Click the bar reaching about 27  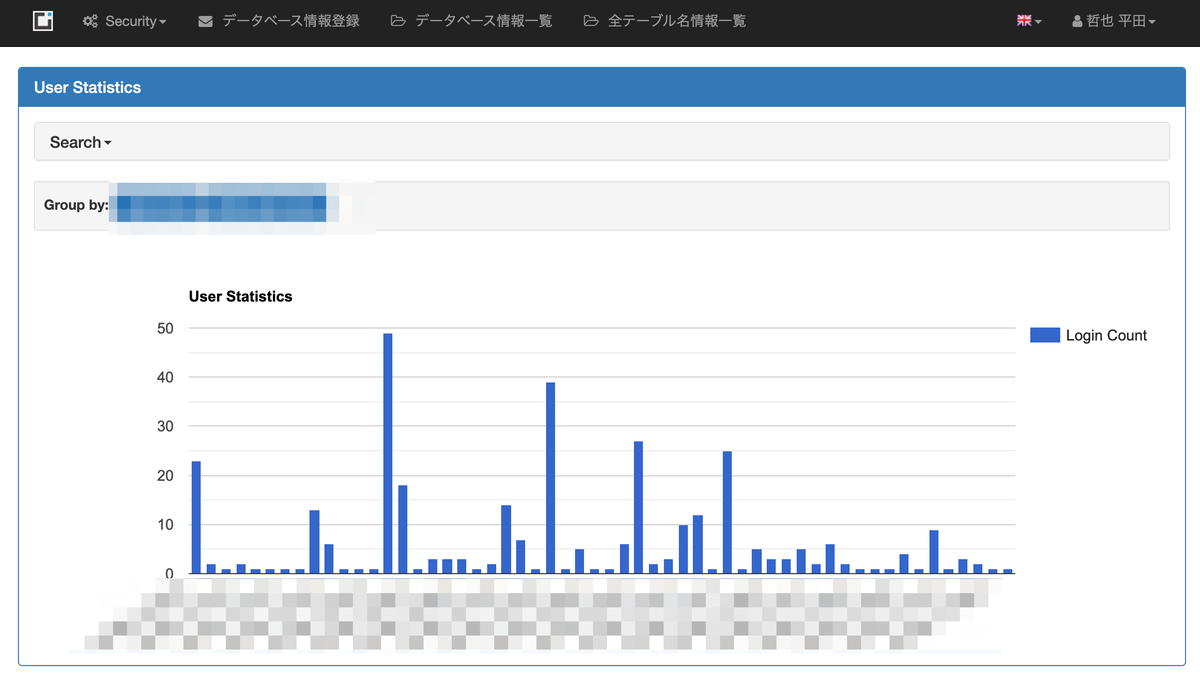(638, 507)
